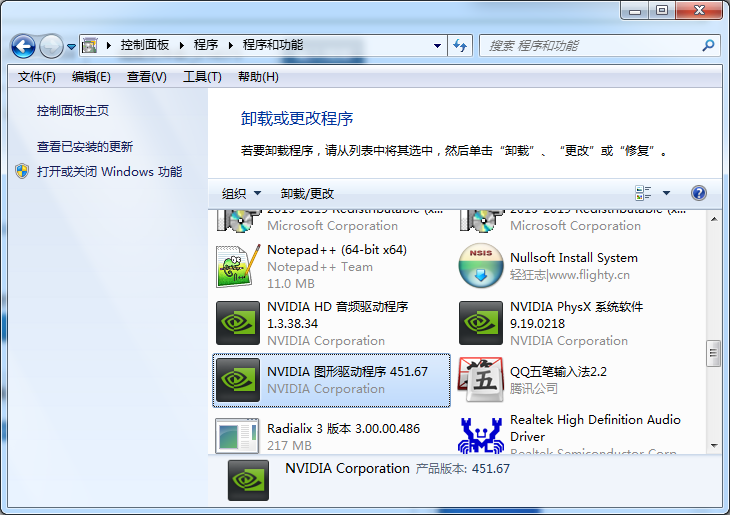Open the 文件(F) menu
The width and height of the screenshot is (730, 515).
point(37,77)
